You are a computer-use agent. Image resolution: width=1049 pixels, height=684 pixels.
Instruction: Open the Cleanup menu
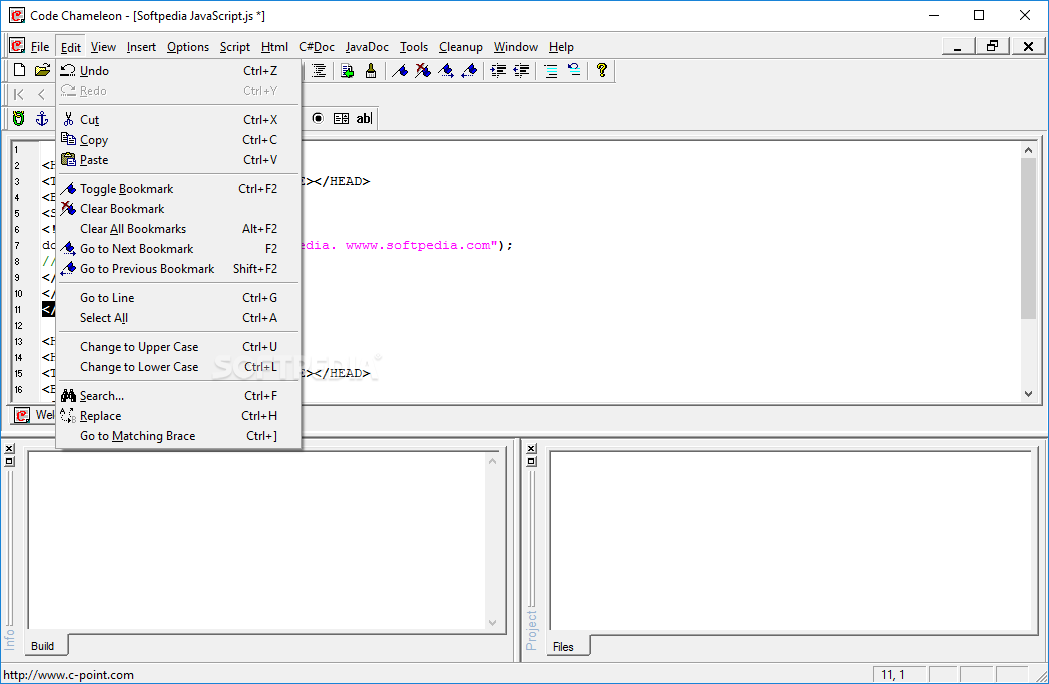[x=461, y=47]
